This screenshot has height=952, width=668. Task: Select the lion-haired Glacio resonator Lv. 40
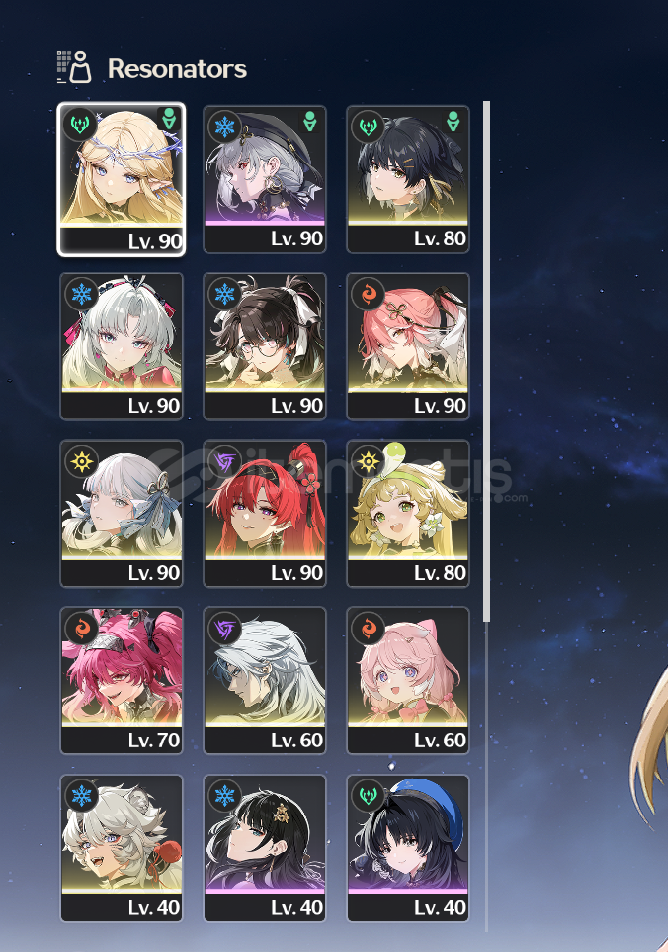click(x=121, y=848)
